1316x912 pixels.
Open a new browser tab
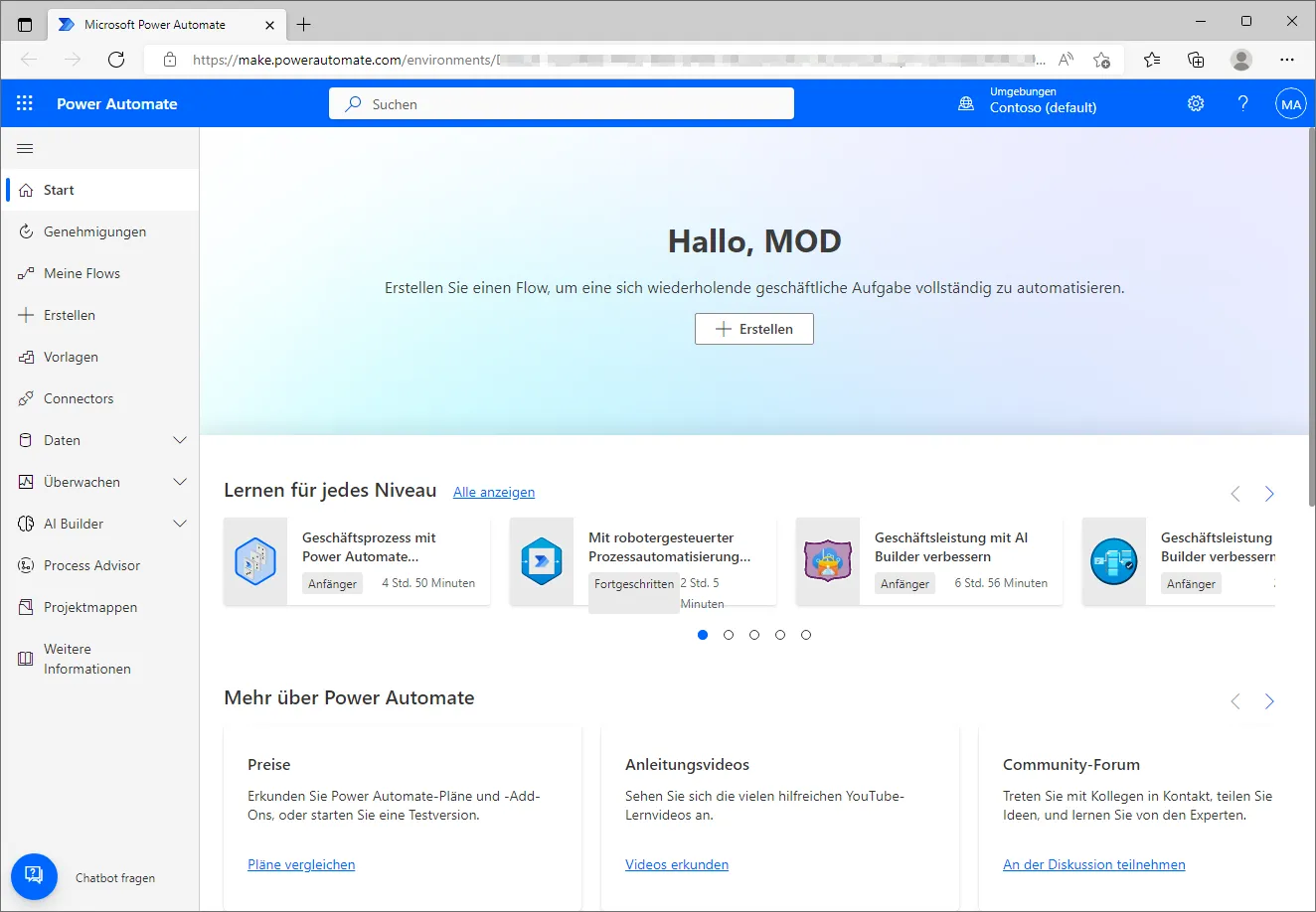pos(304,24)
